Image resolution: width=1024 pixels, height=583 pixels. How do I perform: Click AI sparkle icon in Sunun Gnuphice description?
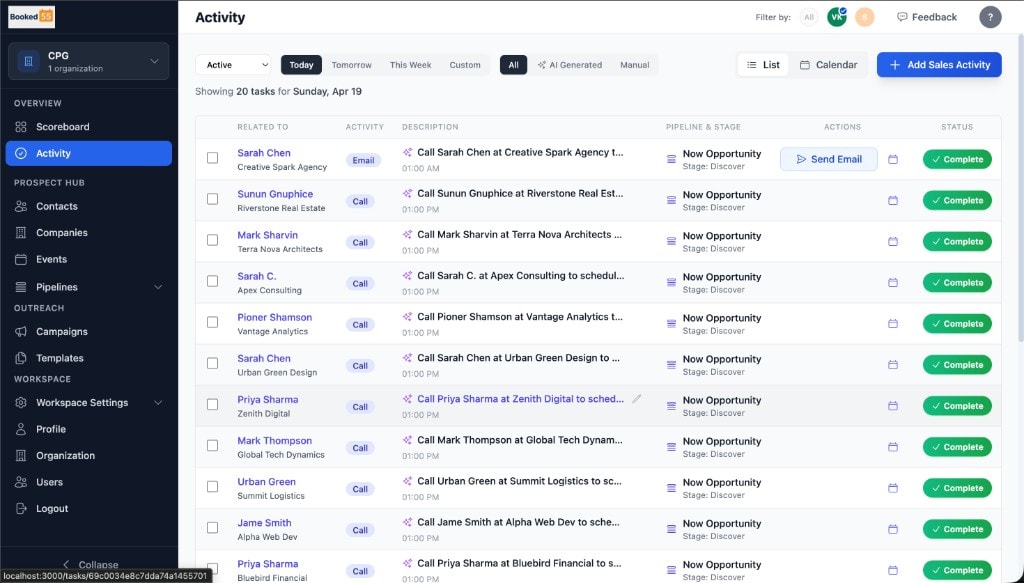tap(408, 194)
